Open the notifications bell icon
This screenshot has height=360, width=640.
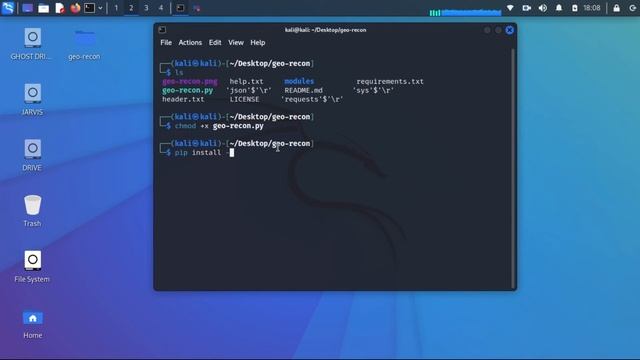559,8
